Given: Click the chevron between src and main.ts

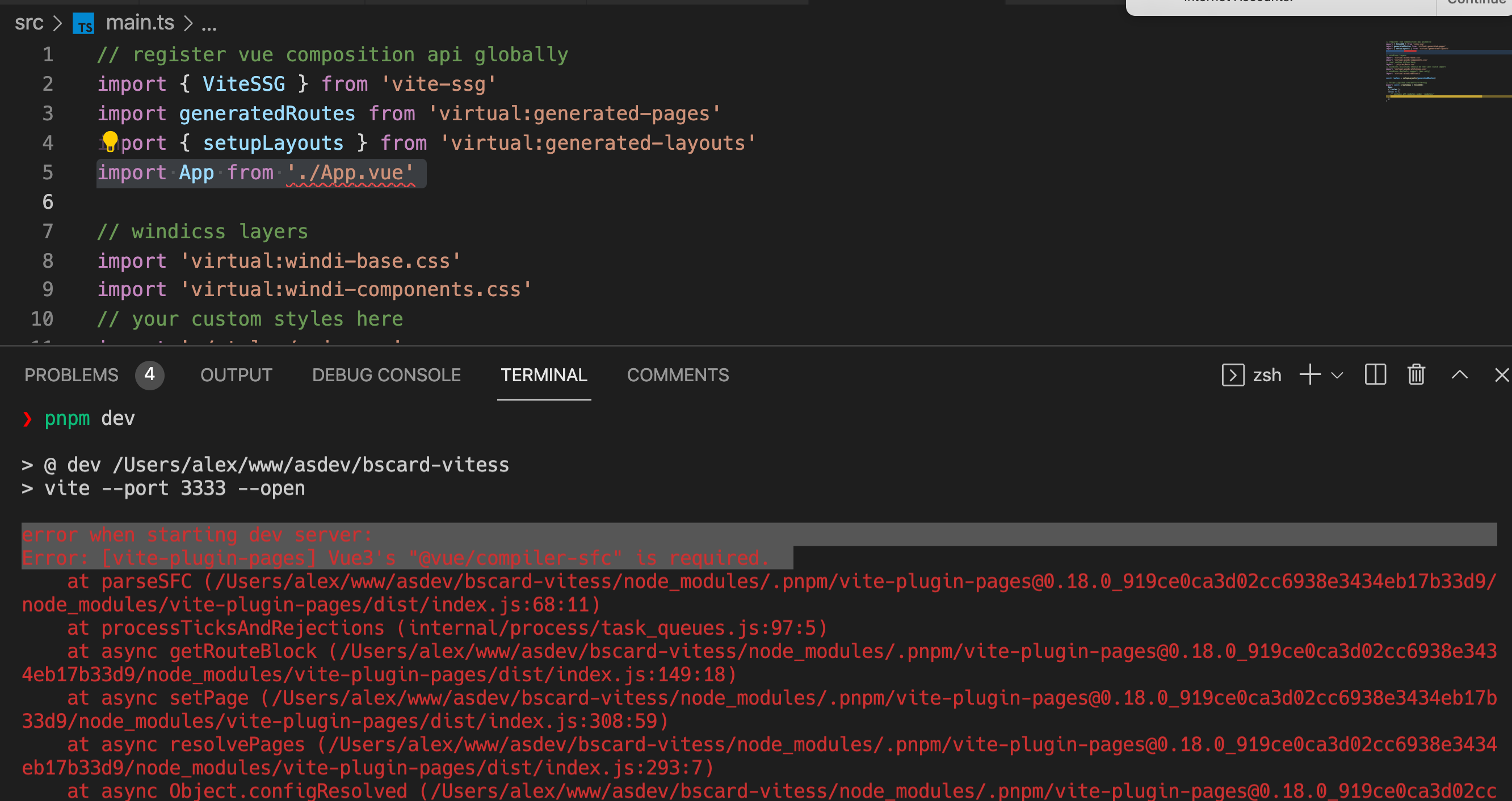Looking at the screenshot, I should pos(57,23).
